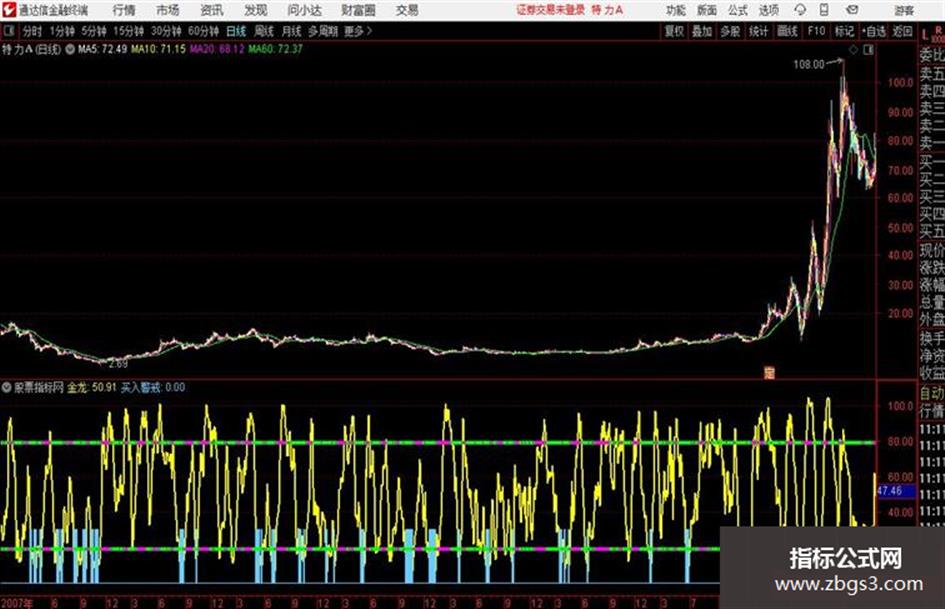Click the 自动 label in right panel
The image size is (945, 609).
pyautogui.click(x=932, y=394)
